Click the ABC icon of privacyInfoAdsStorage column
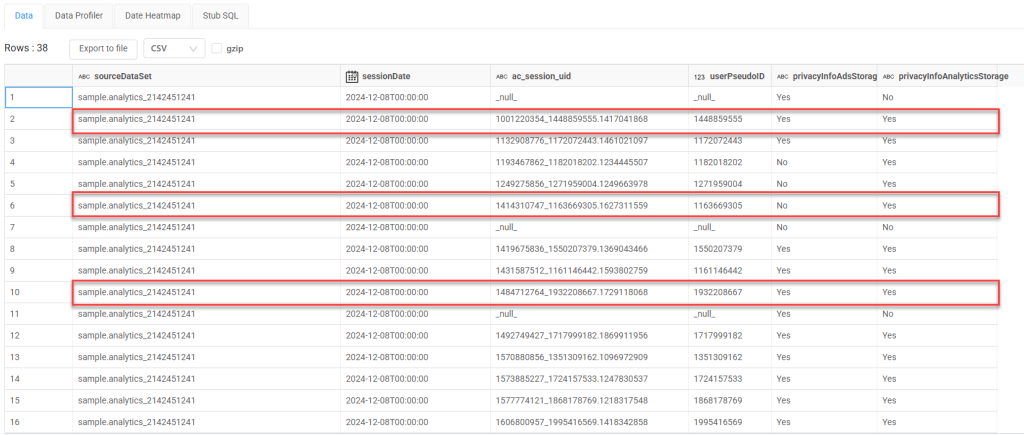 tap(782, 76)
